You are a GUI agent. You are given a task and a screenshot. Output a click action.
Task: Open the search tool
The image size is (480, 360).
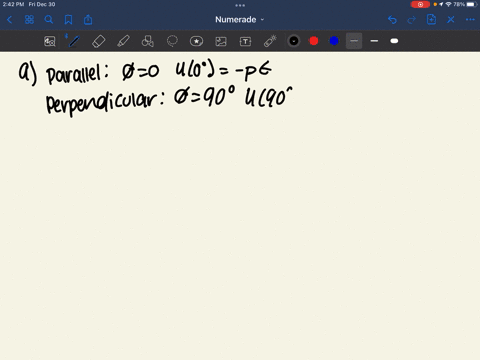click(x=49, y=20)
